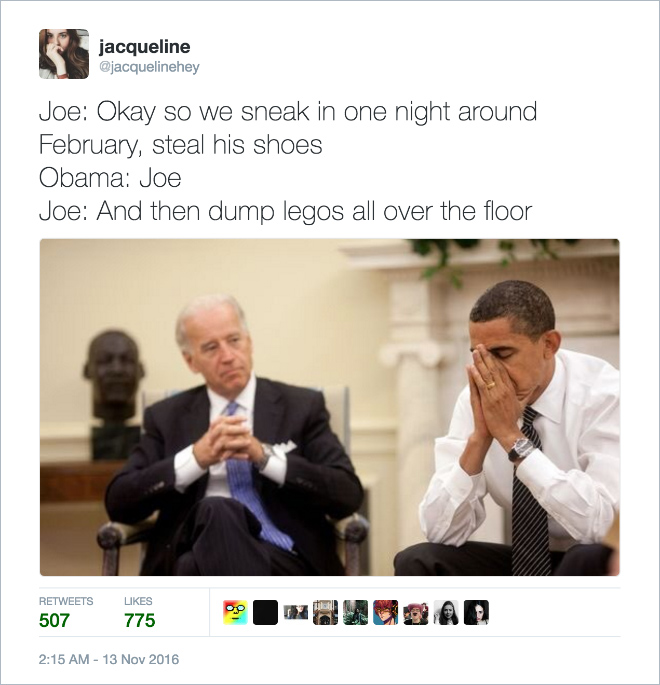Screen dimensions: 660x685
Task: Select the small wide-photo liker avatar
Action: pos(296,612)
